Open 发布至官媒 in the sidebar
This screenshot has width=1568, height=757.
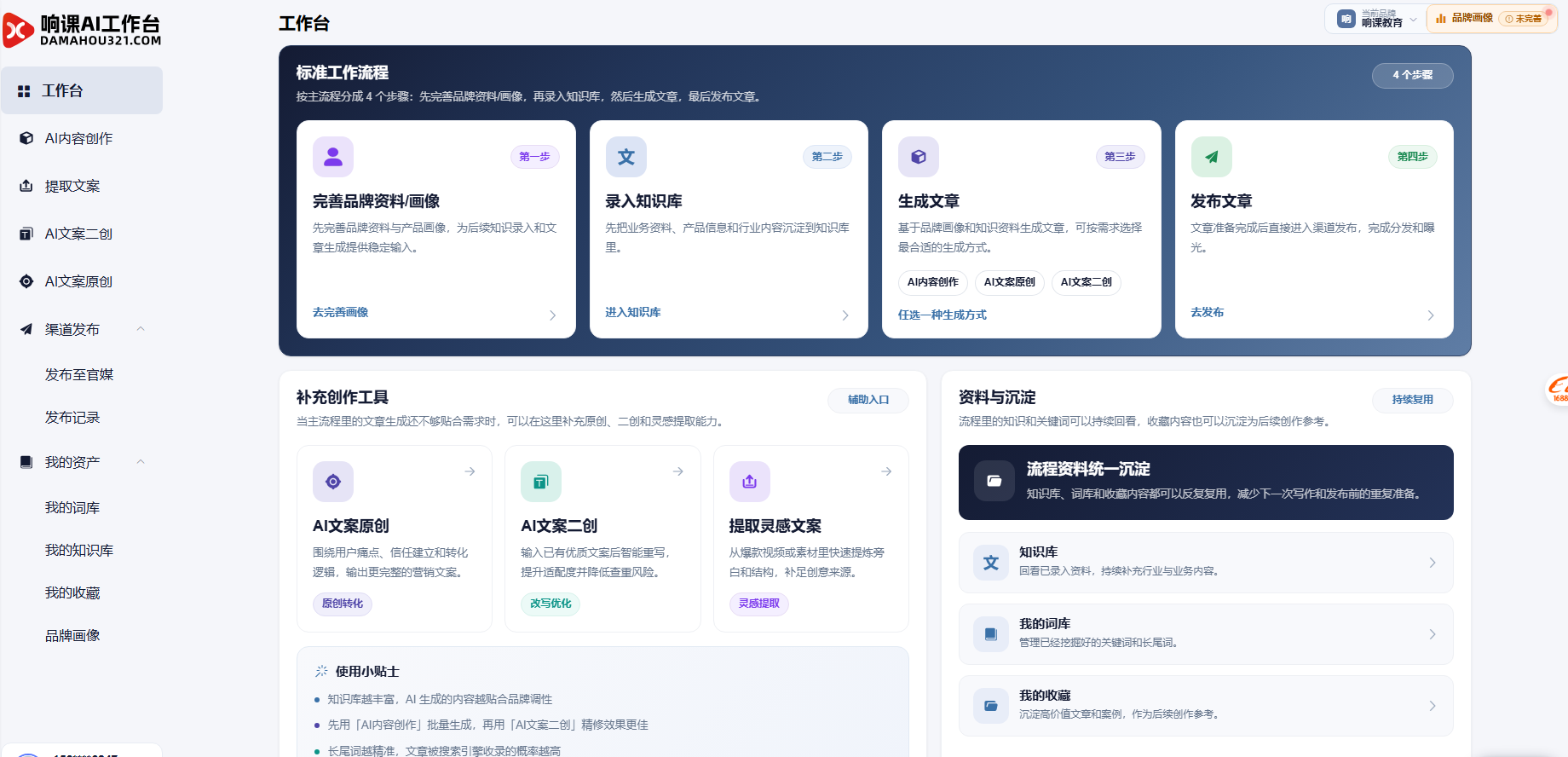(x=79, y=374)
